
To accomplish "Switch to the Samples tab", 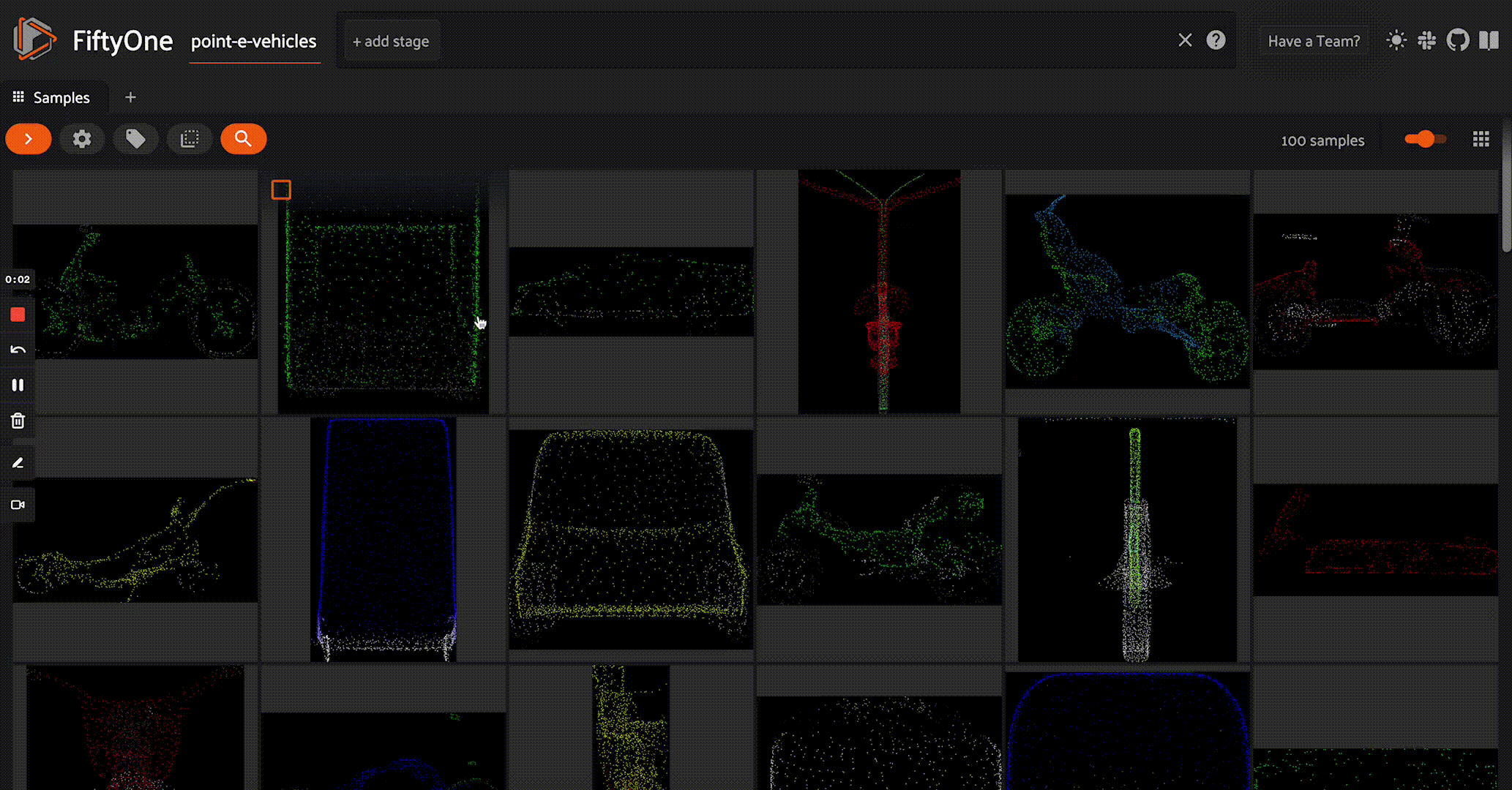I will (x=52, y=97).
